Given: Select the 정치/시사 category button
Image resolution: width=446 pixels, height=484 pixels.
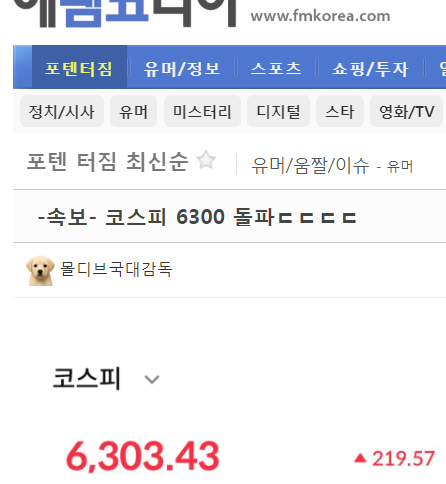Looking at the screenshot, I should coord(62,111).
